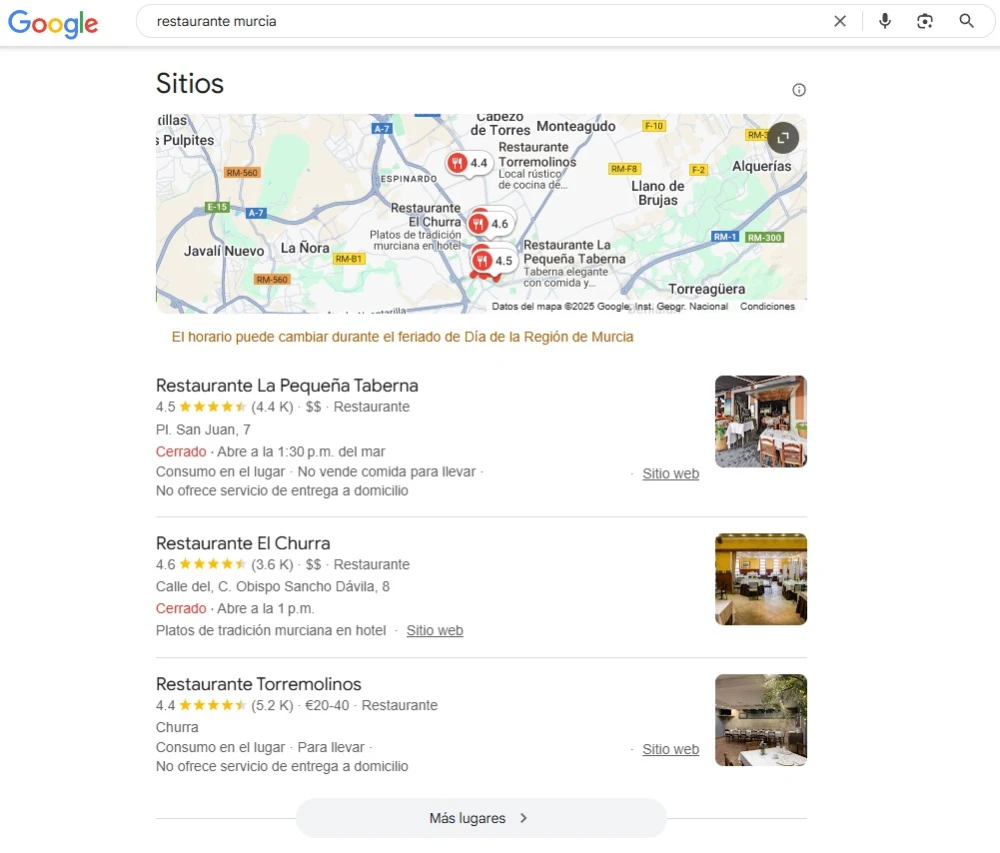The height and width of the screenshot is (853, 1000).
Task: Select the 4.5 restaurant pin on the map
Action: [x=493, y=260]
